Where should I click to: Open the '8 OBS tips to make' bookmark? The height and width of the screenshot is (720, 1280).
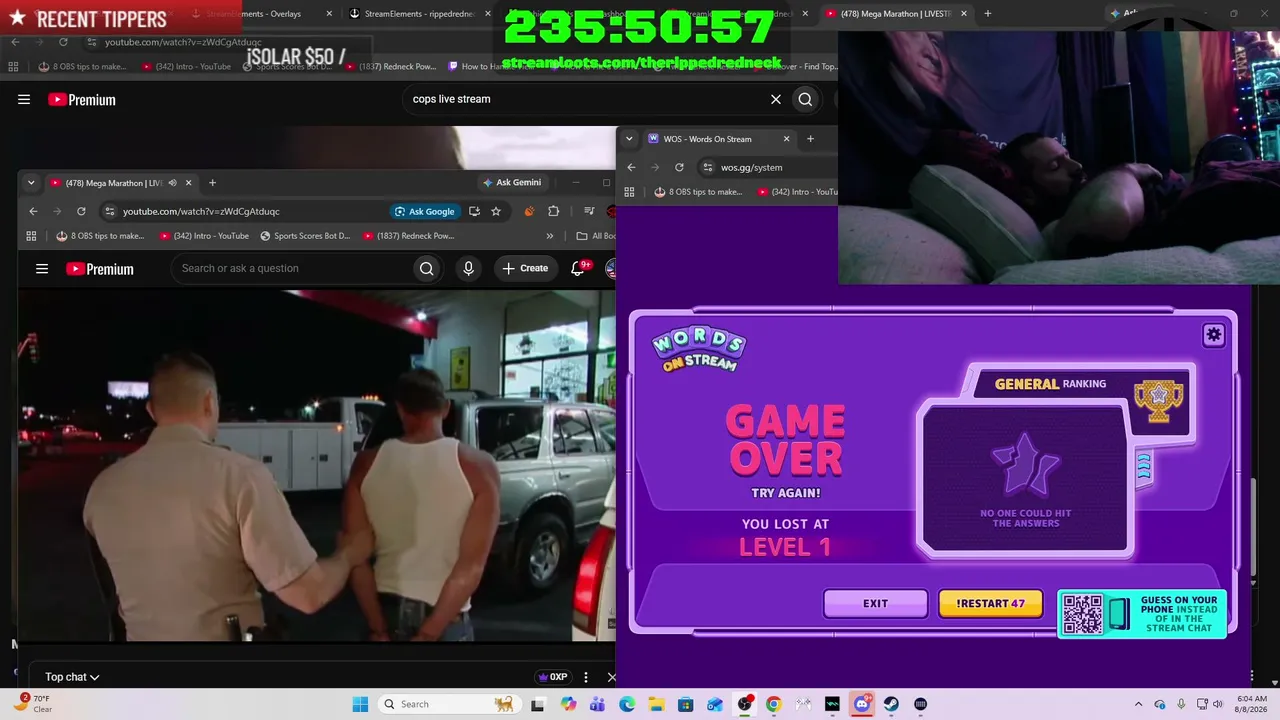pyautogui.click(x=100, y=236)
